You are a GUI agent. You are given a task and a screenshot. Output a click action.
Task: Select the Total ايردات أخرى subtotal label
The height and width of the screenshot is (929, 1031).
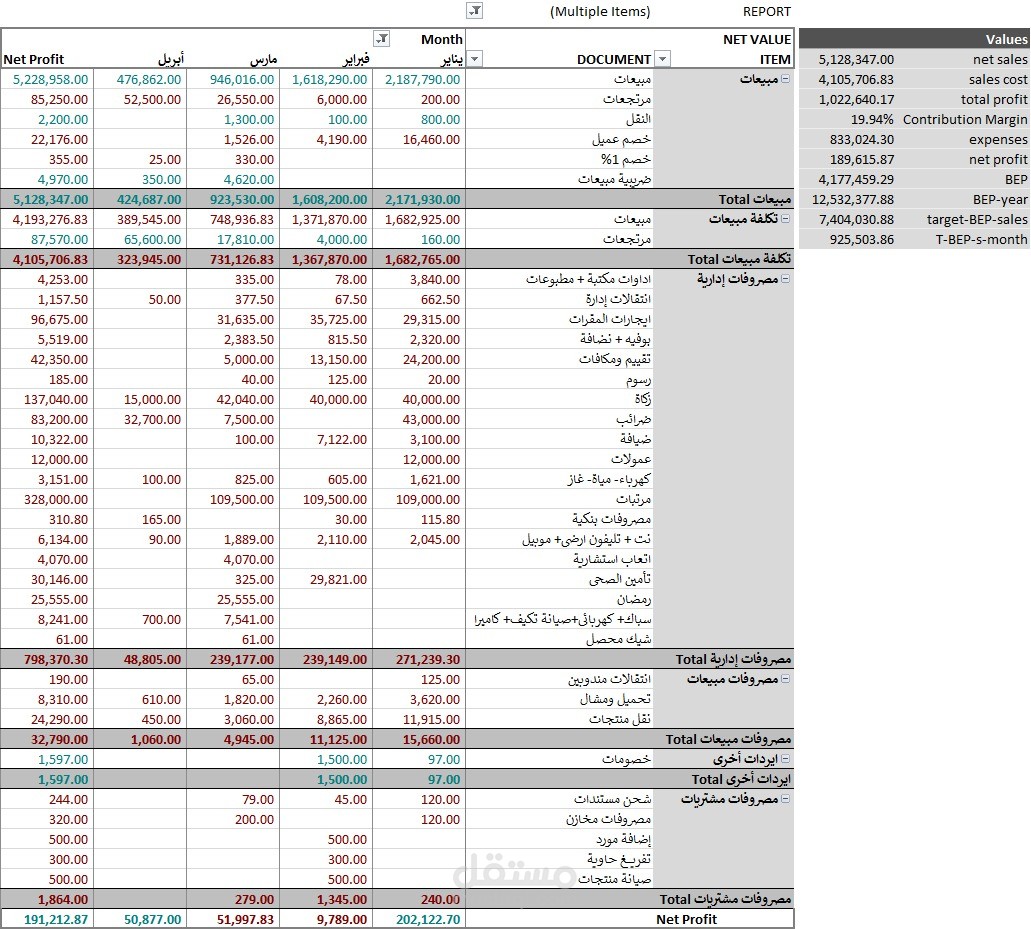click(x=741, y=779)
